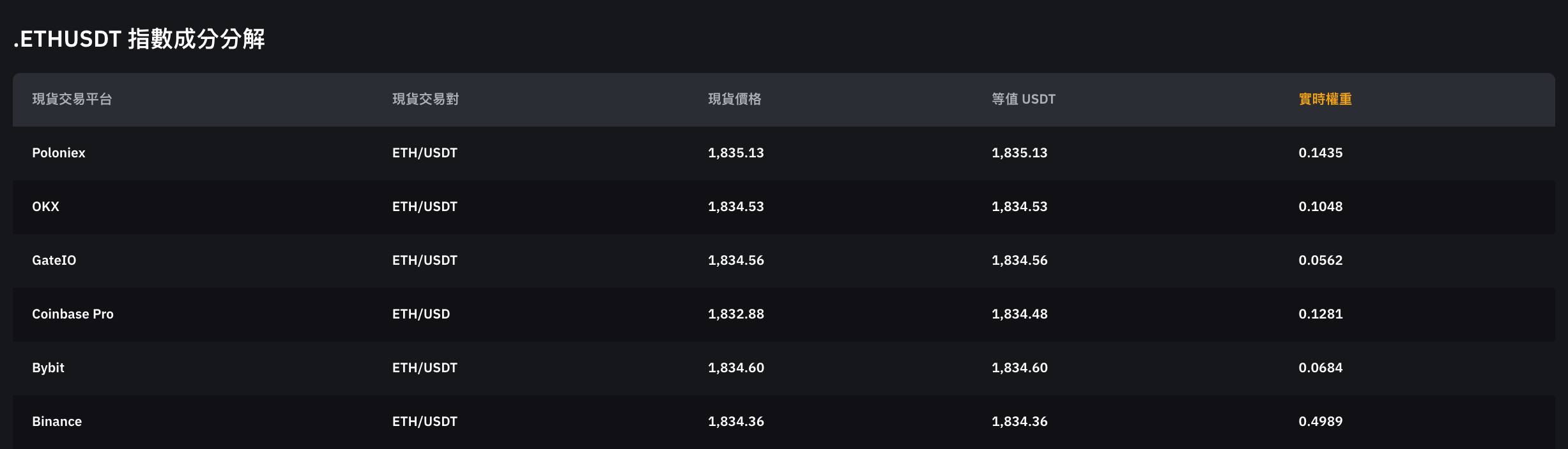Select Coinbase Pro spot price 1,832.88
Screen dimensions: 1568x449
pos(736,314)
